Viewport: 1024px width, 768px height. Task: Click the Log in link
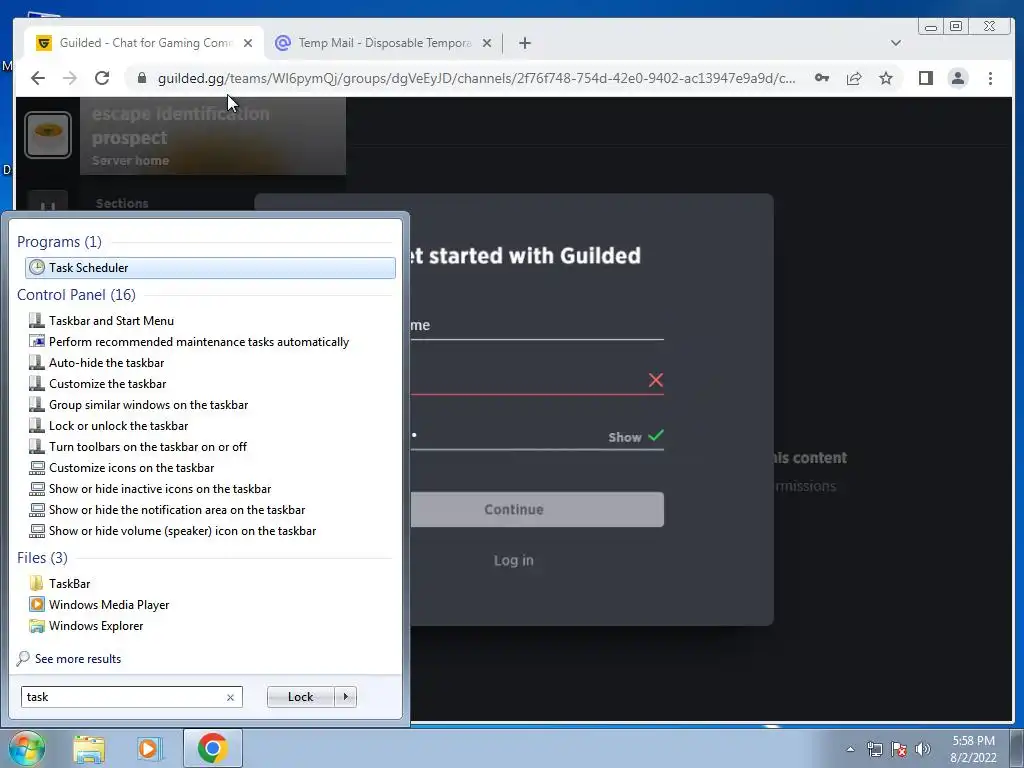513,560
